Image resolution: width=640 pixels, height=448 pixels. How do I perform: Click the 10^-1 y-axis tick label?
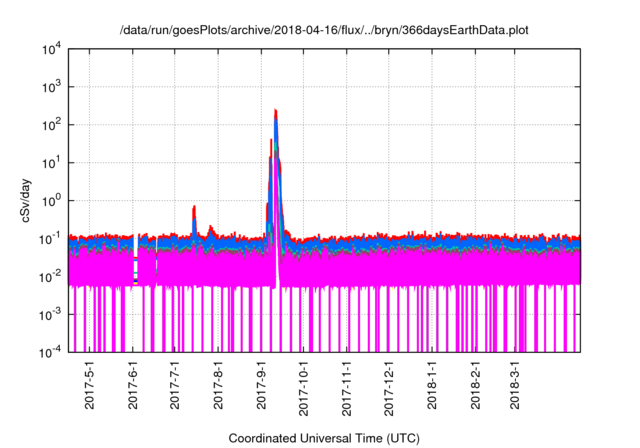tap(50, 239)
